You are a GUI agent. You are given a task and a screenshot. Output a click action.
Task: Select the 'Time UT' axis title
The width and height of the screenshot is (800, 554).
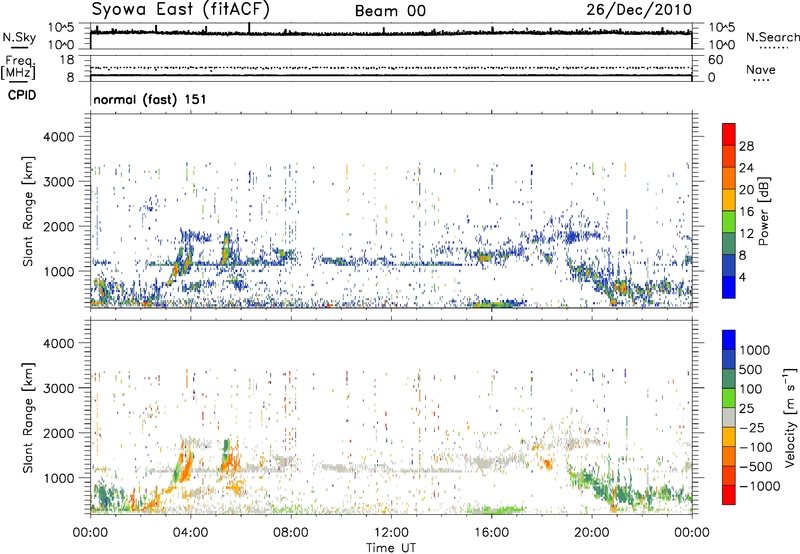click(391, 548)
